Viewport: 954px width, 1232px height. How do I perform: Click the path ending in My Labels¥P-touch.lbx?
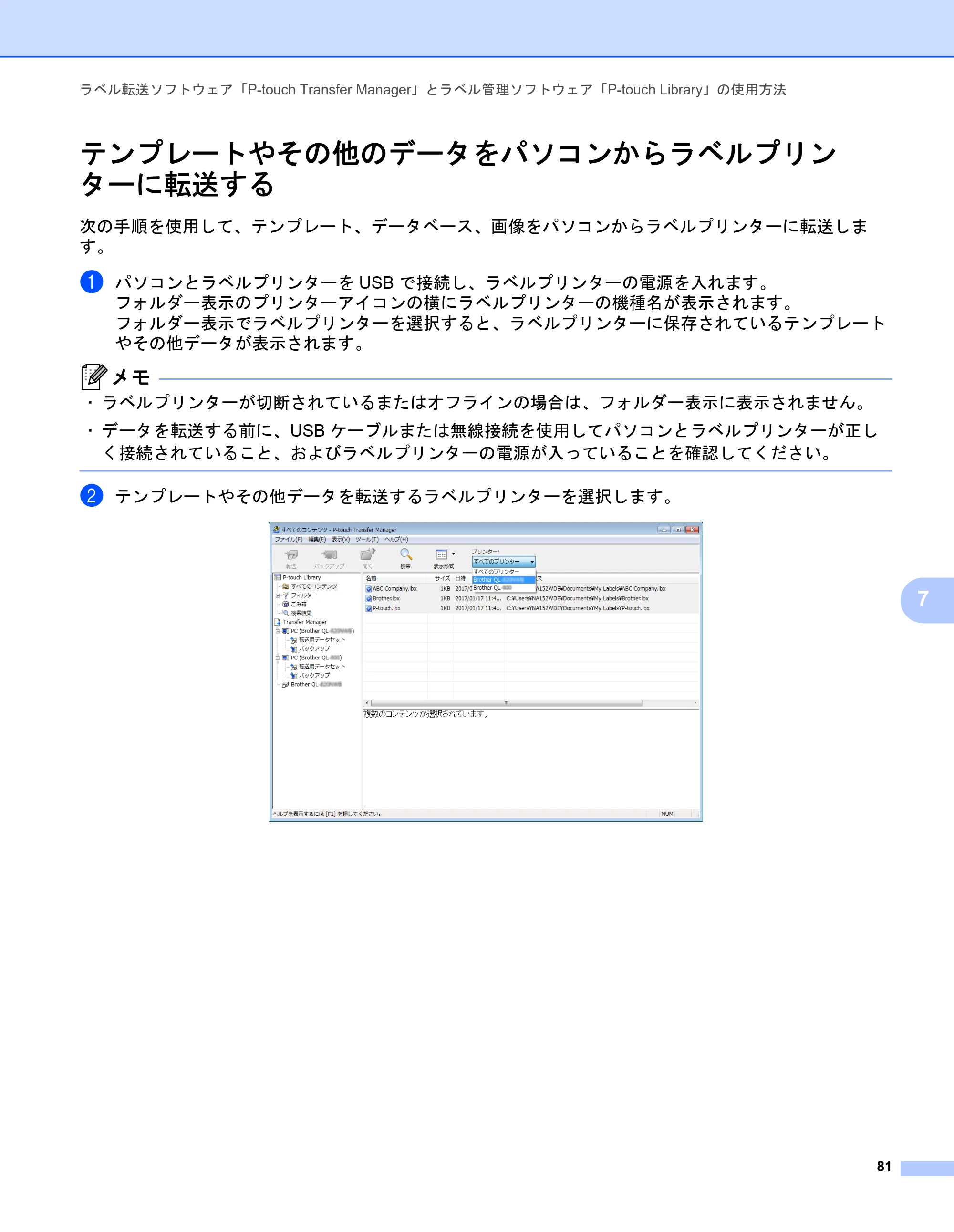[x=578, y=609]
